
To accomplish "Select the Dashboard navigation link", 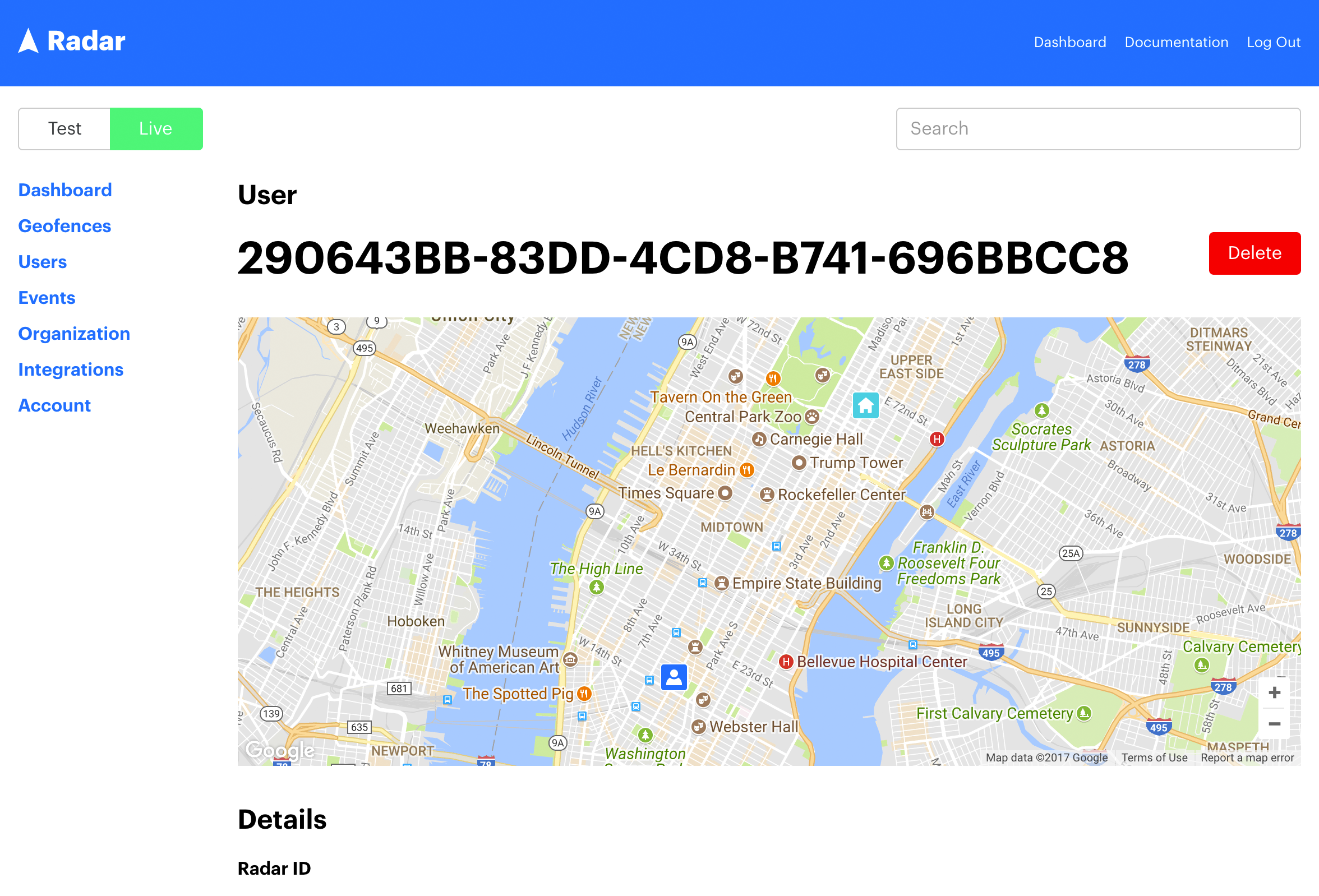I will (65, 189).
